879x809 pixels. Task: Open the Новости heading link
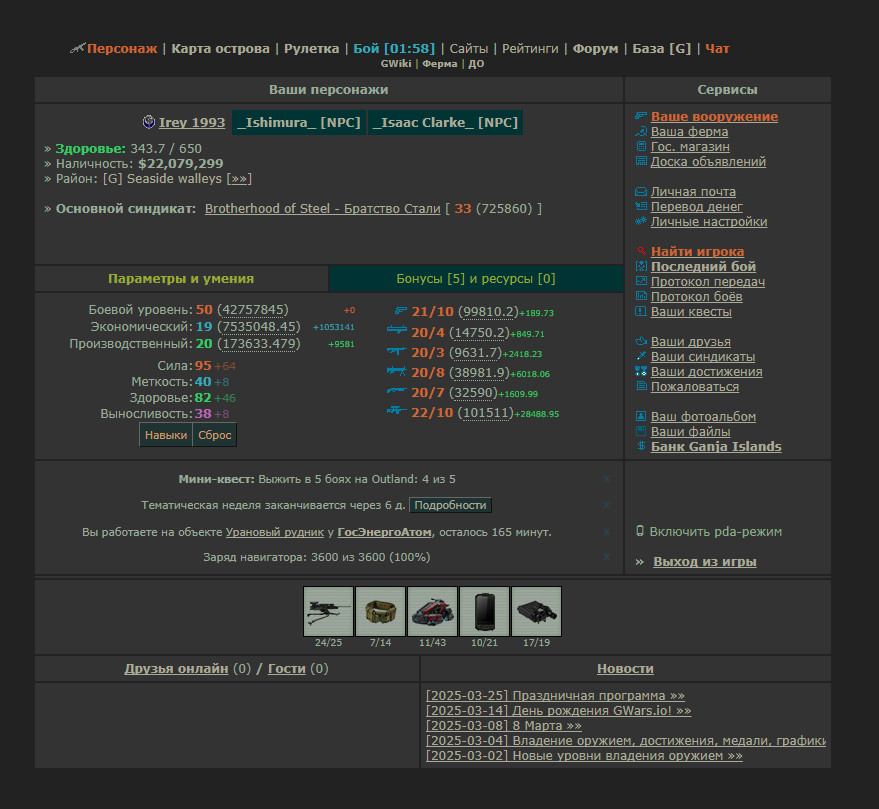[625, 668]
